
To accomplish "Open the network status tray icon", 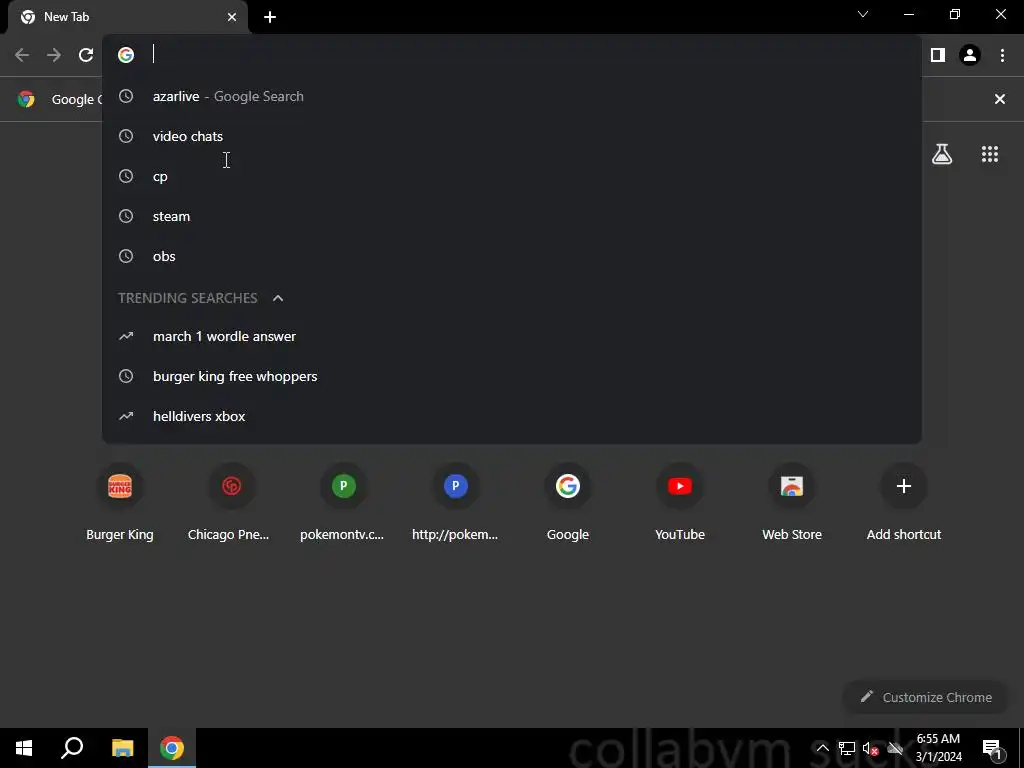I will point(846,748).
